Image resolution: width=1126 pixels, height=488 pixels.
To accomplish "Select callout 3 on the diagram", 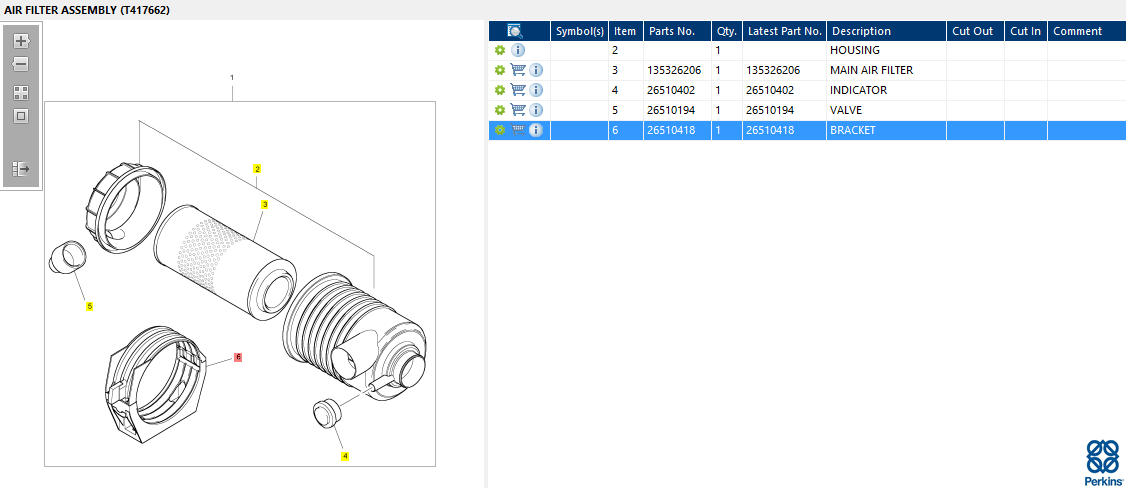I will click(x=265, y=204).
